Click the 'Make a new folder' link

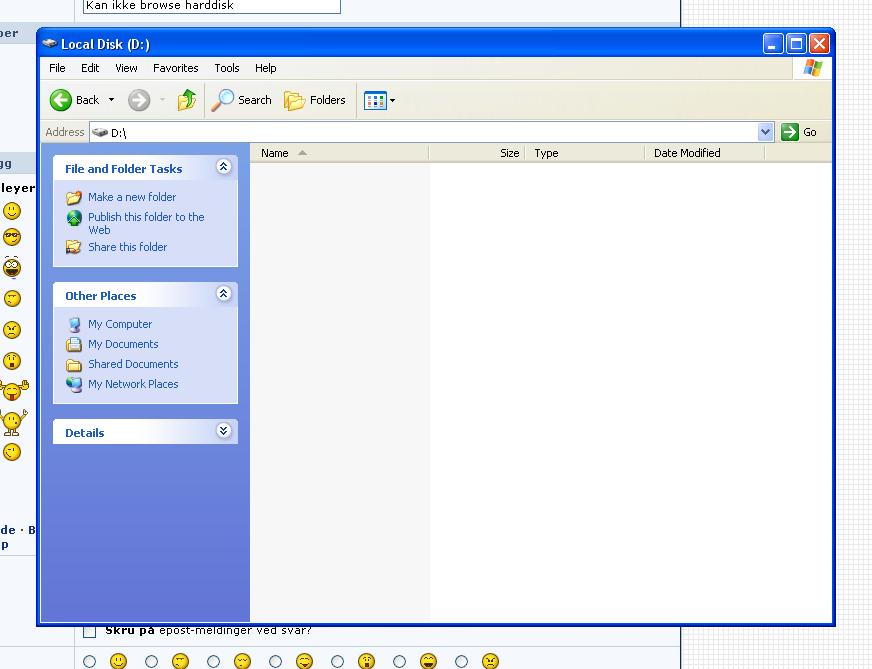click(x=132, y=197)
